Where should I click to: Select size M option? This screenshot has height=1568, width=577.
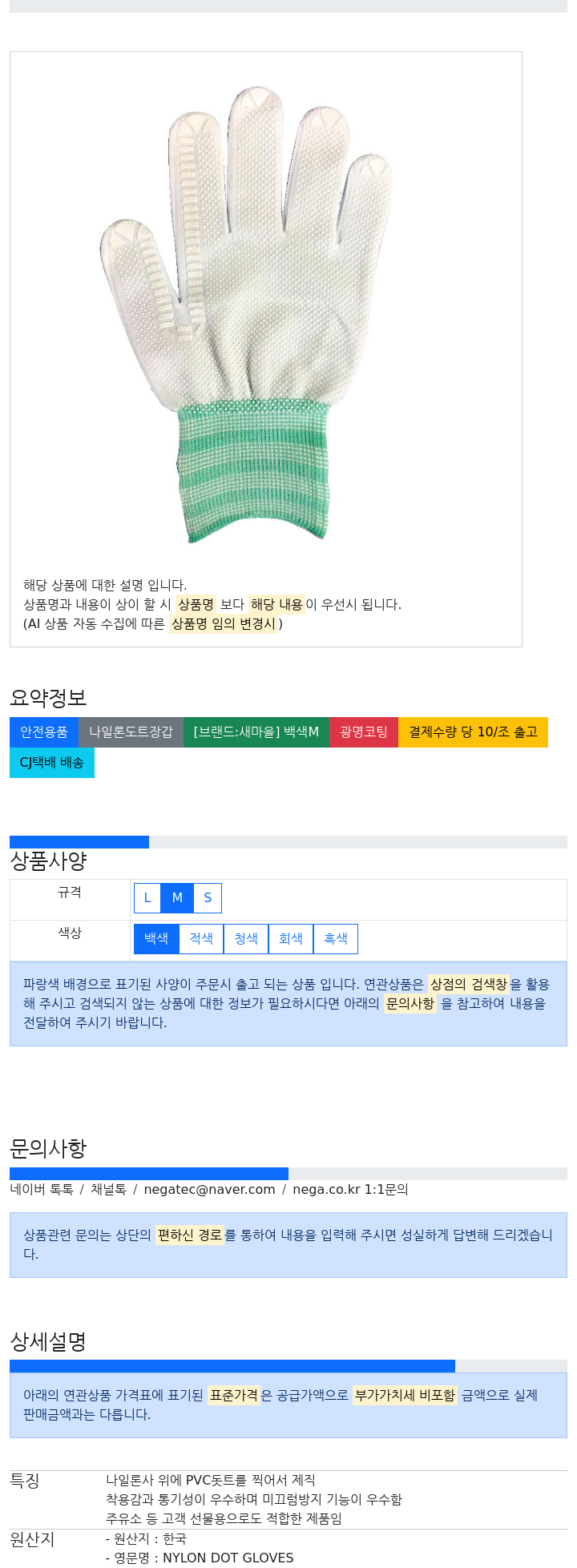(x=177, y=898)
